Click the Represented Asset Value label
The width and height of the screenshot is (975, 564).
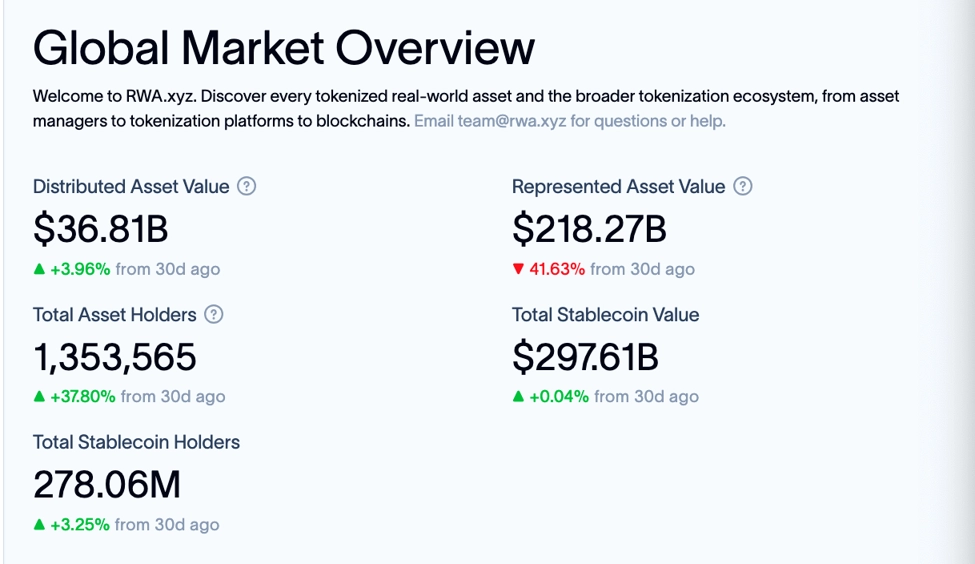pyautogui.click(x=618, y=187)
